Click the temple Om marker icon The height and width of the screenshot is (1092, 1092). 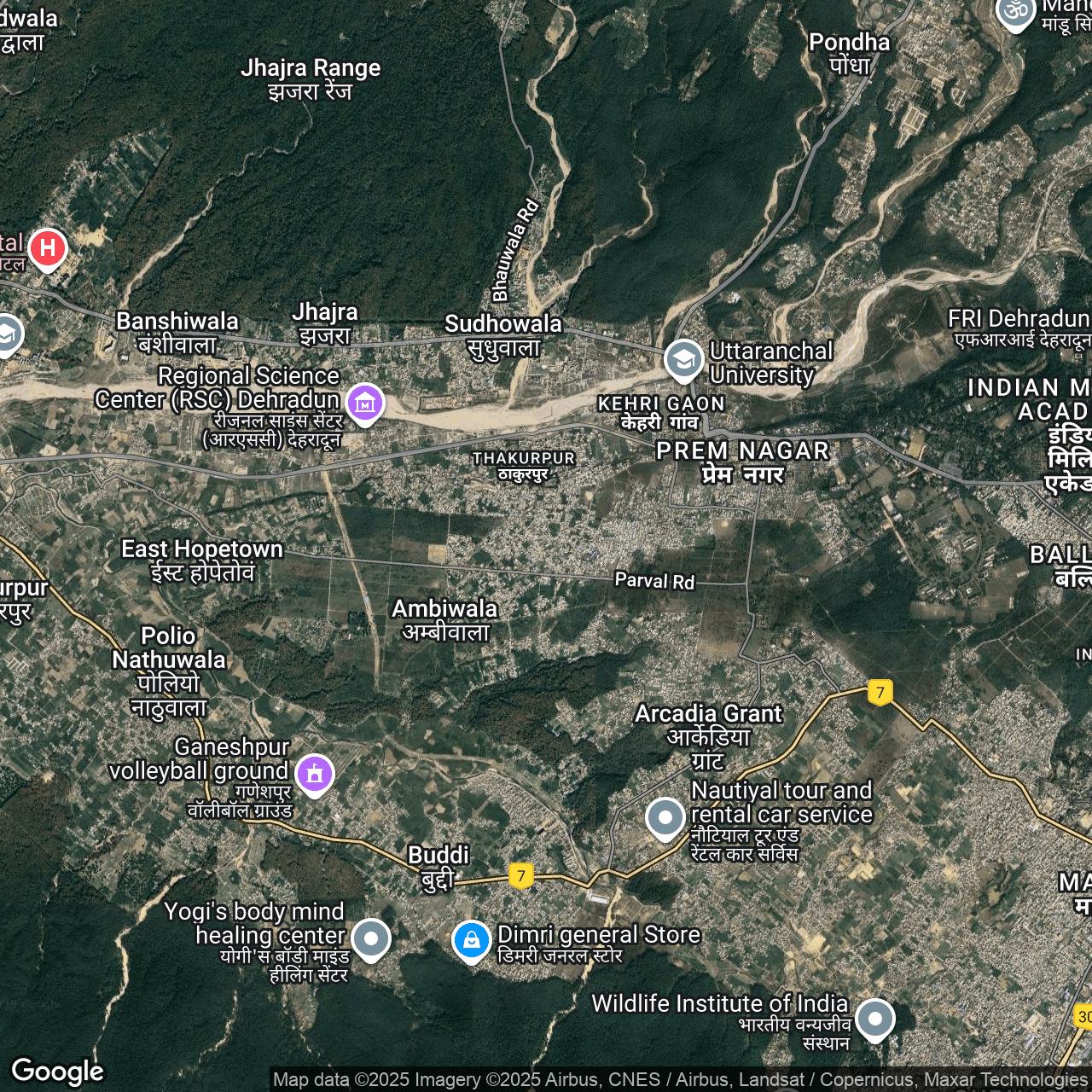click(x=1015, y=12)
